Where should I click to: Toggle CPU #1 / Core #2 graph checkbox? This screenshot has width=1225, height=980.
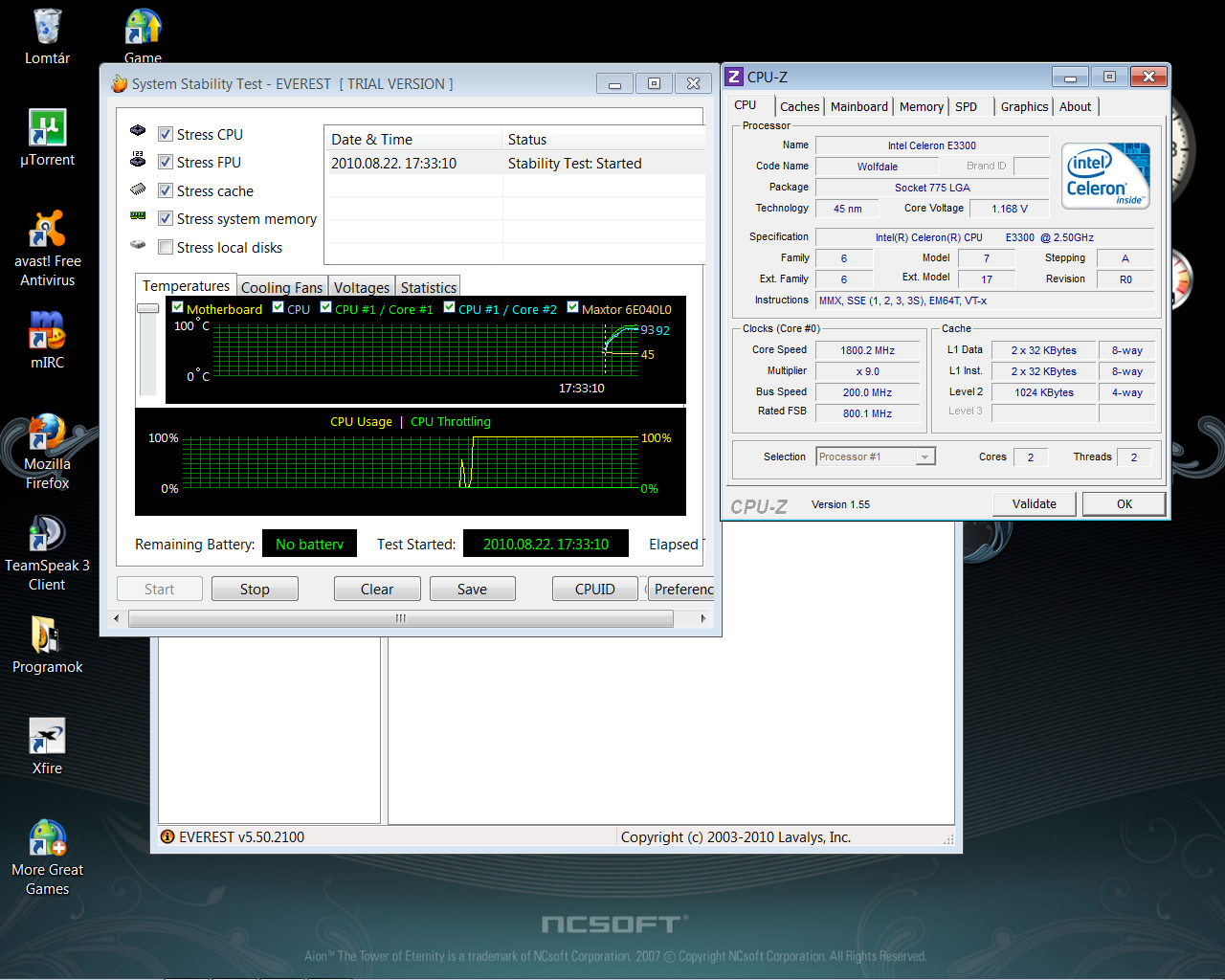click(x=449, y=307)
